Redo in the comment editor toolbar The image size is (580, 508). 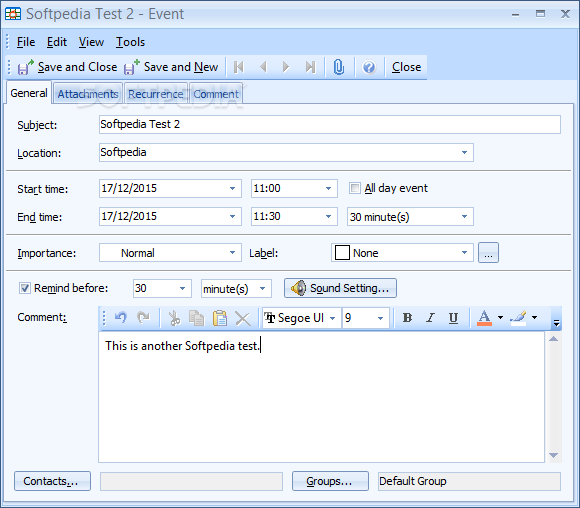143,318
